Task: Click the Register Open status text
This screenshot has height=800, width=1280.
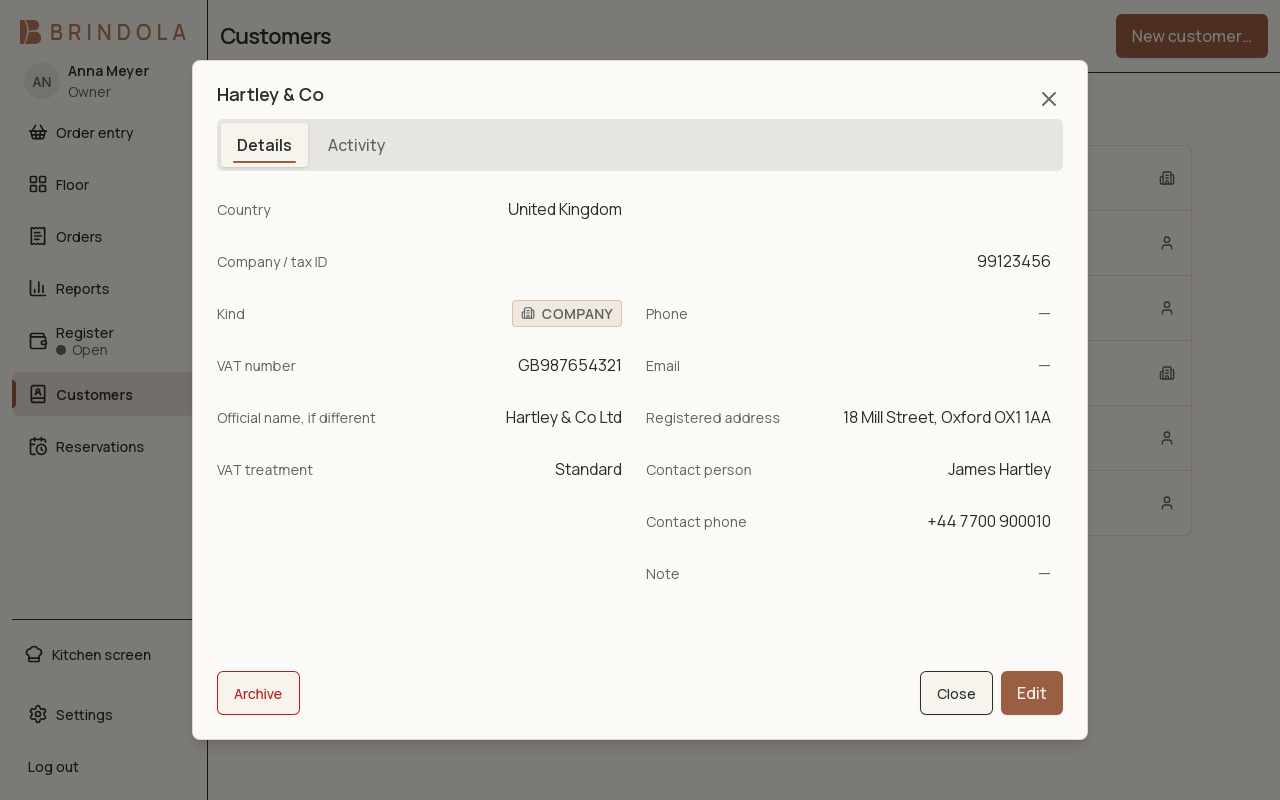Action: click(89, 350)
